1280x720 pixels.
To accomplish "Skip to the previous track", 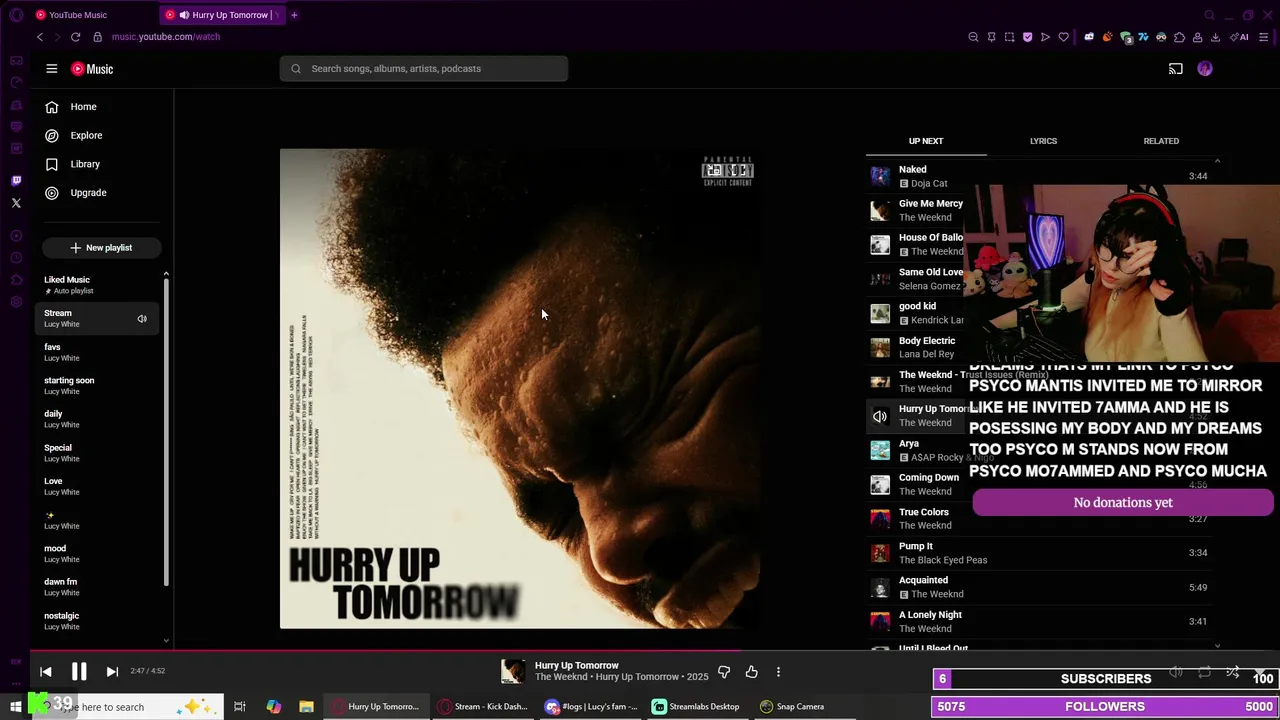I will (46, 672).
